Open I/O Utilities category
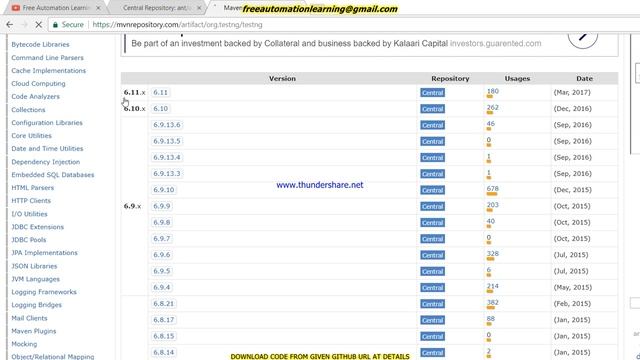Screen dimensions: 640x360 (29, 214)
